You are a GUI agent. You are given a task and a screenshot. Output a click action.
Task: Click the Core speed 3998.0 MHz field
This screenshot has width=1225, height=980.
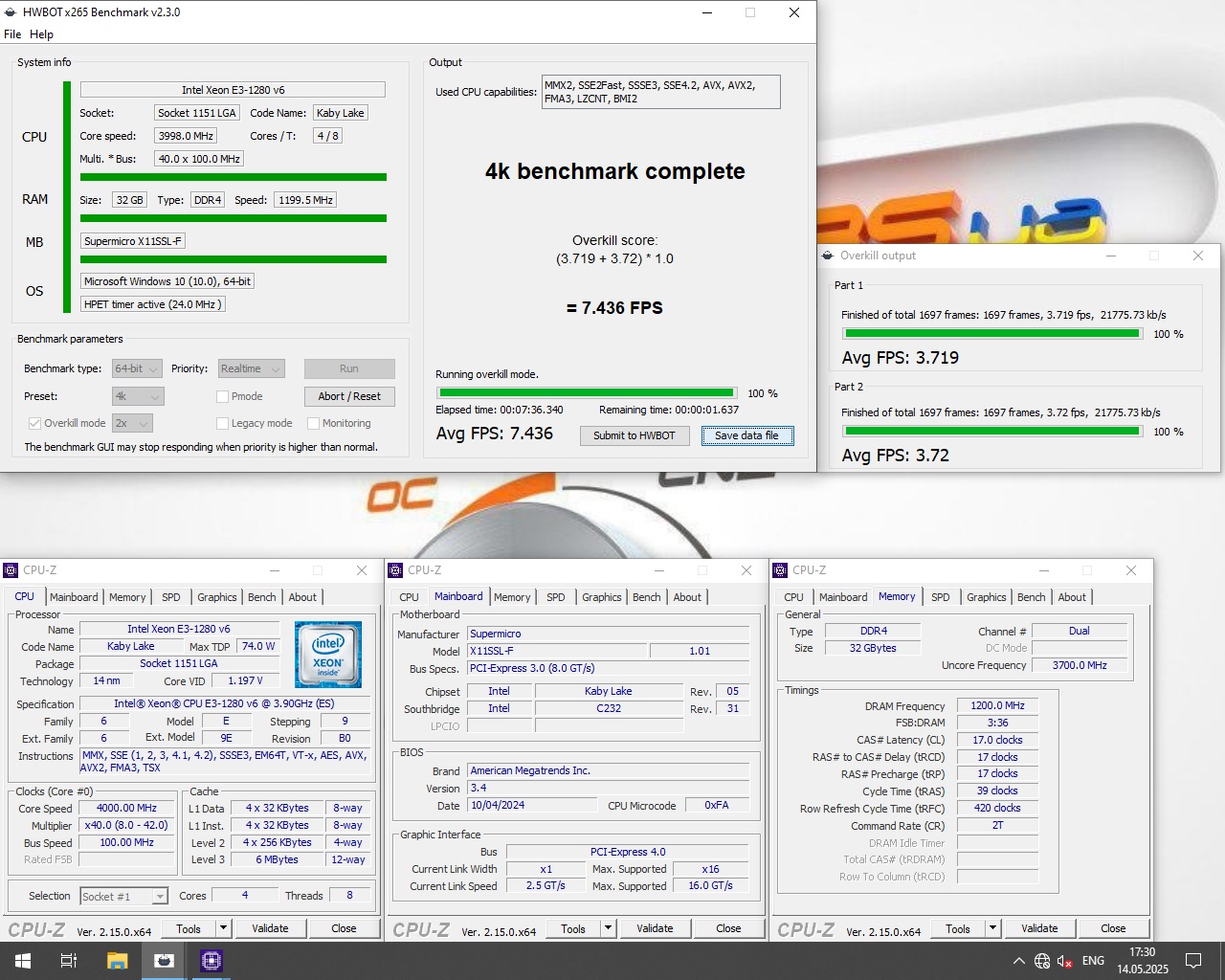pyautogui.click(x=186, y=136)
